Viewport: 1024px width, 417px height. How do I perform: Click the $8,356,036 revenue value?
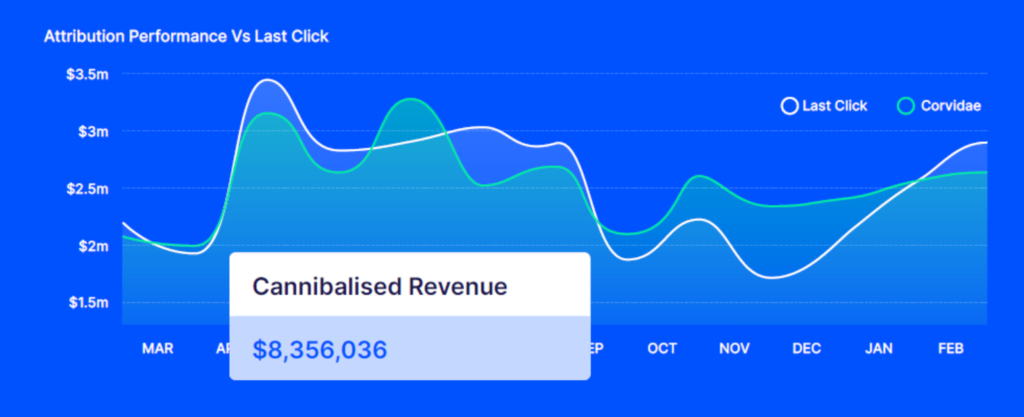pos(320,350)
